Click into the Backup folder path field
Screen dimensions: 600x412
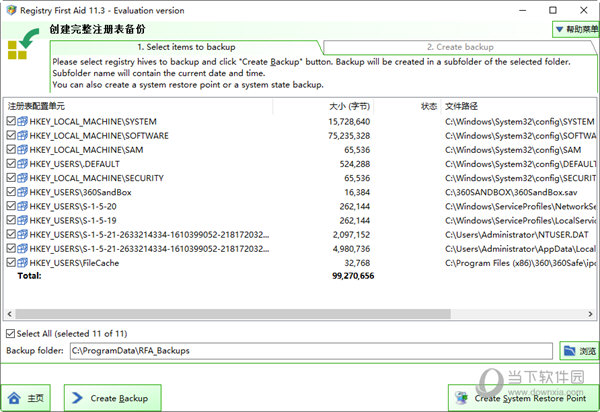pyautogui.click(x=311, y=351)
